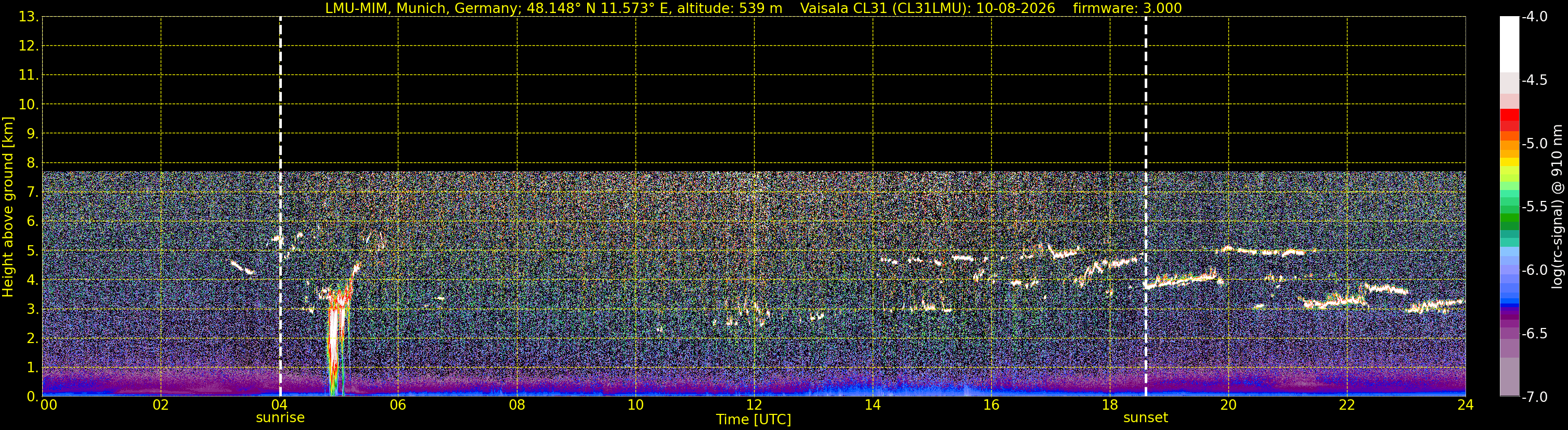
Task: Click the '20' hour tick label
Action: point(1228,405)
